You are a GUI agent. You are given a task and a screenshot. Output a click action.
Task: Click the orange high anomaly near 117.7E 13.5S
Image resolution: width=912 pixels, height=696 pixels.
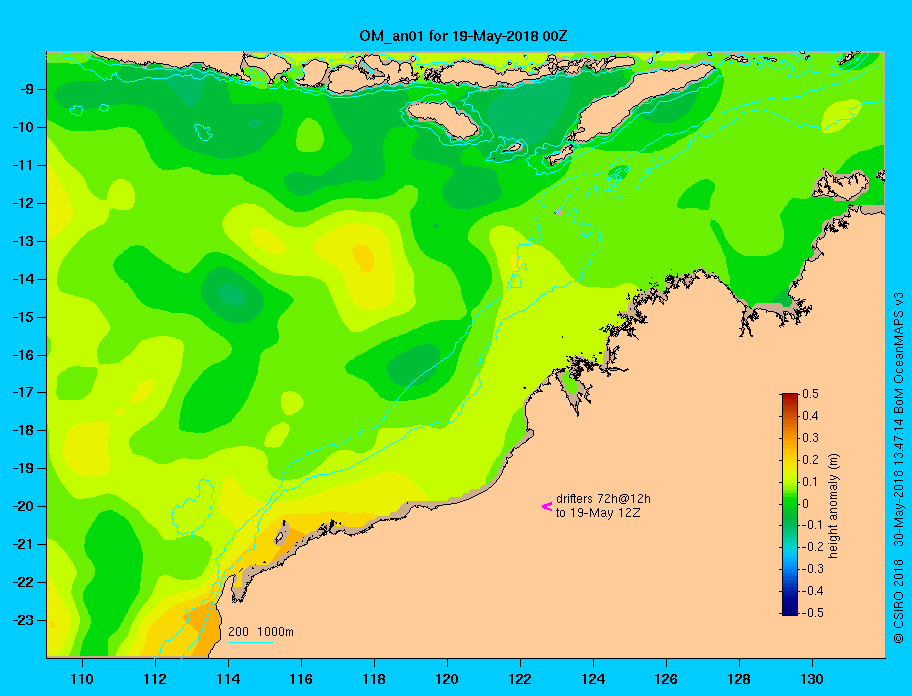pos(364,258)
